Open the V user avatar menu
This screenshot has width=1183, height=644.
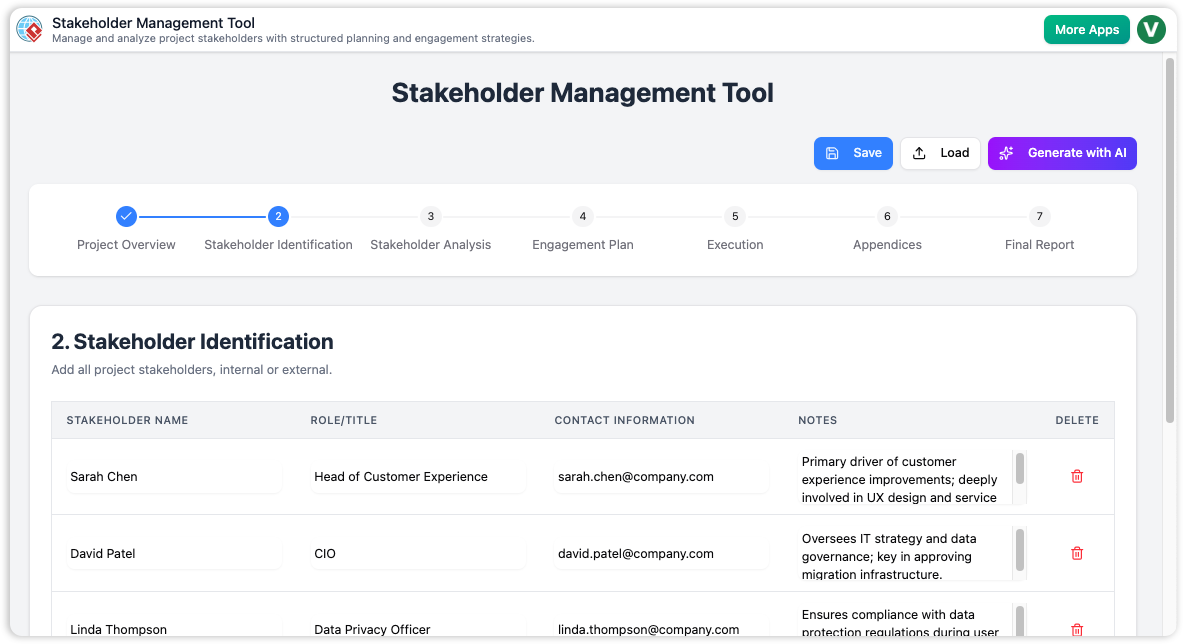[x=1151, y=29]
